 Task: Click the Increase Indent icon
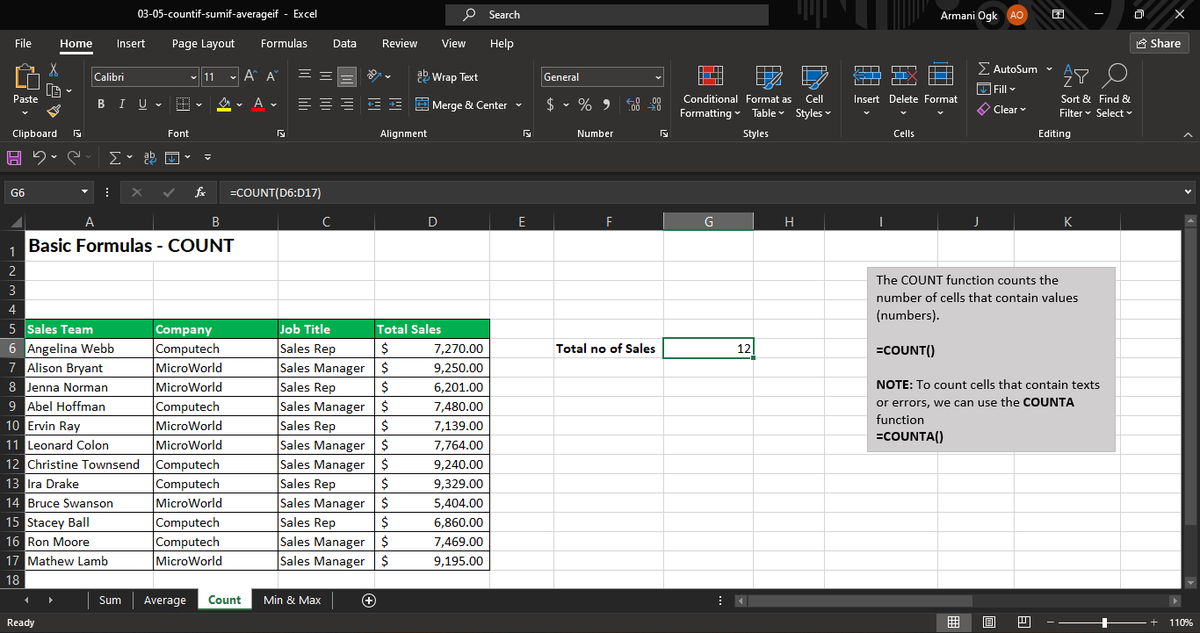pos(395,105)
